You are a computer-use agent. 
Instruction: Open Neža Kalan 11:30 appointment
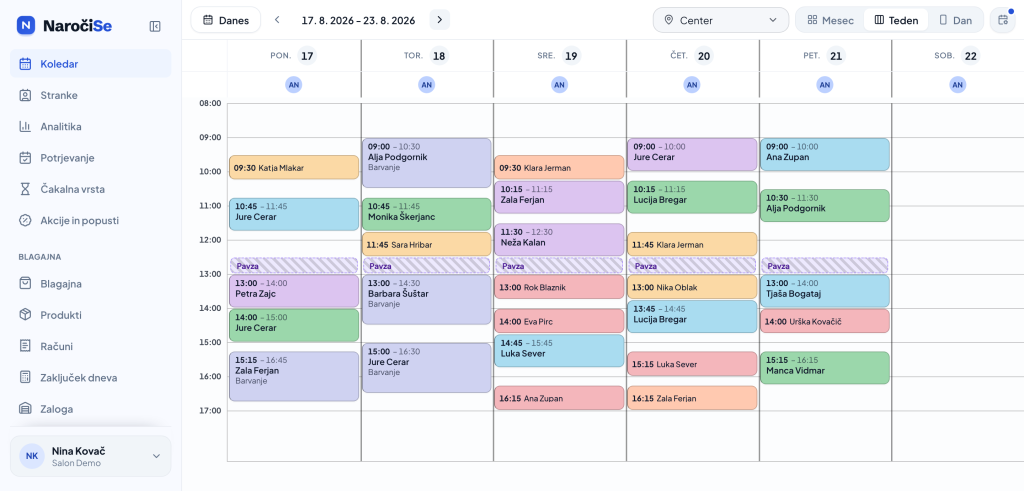tap(559, 240)
